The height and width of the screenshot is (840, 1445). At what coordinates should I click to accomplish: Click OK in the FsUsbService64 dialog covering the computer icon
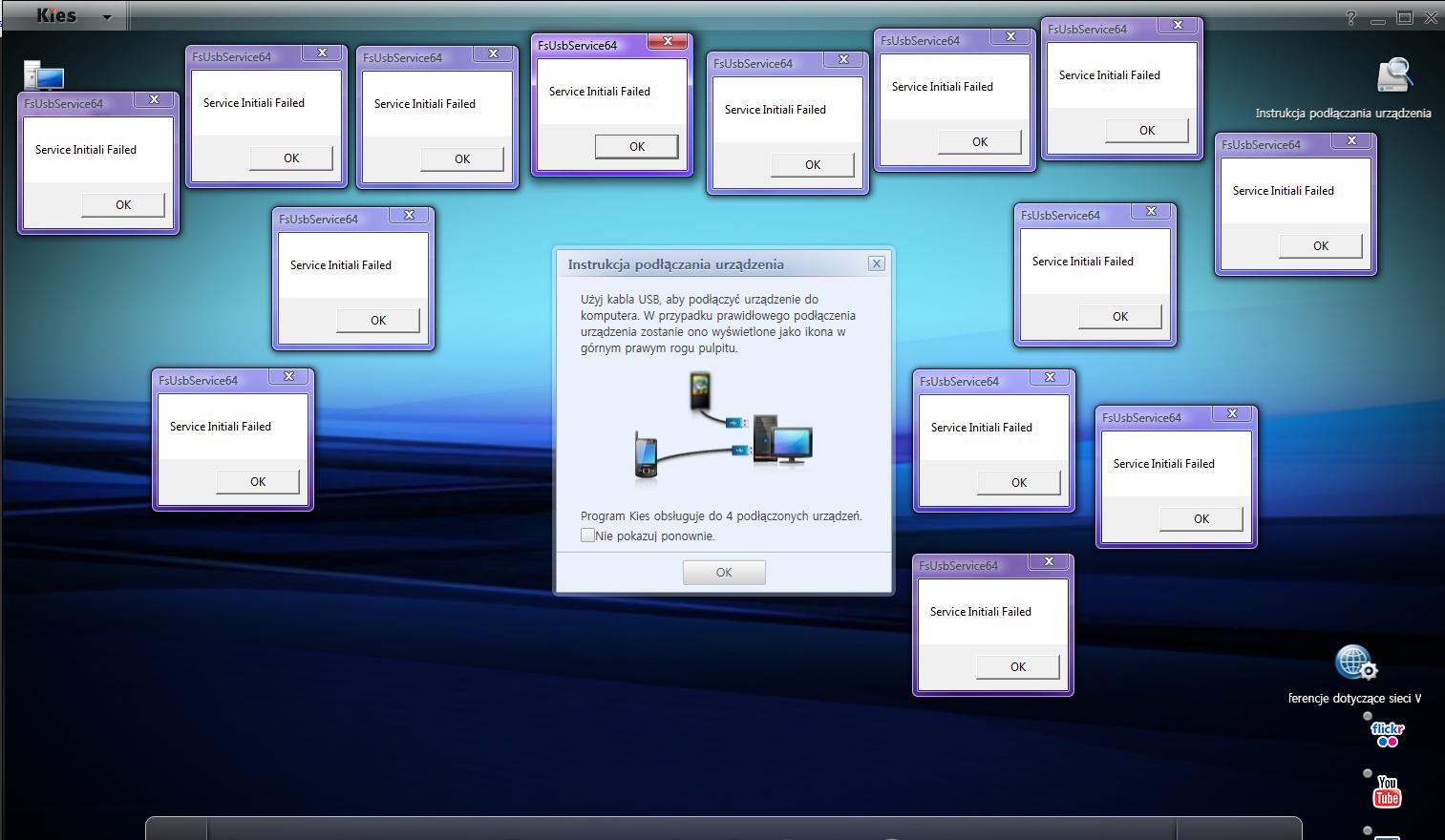pos(123,204)
